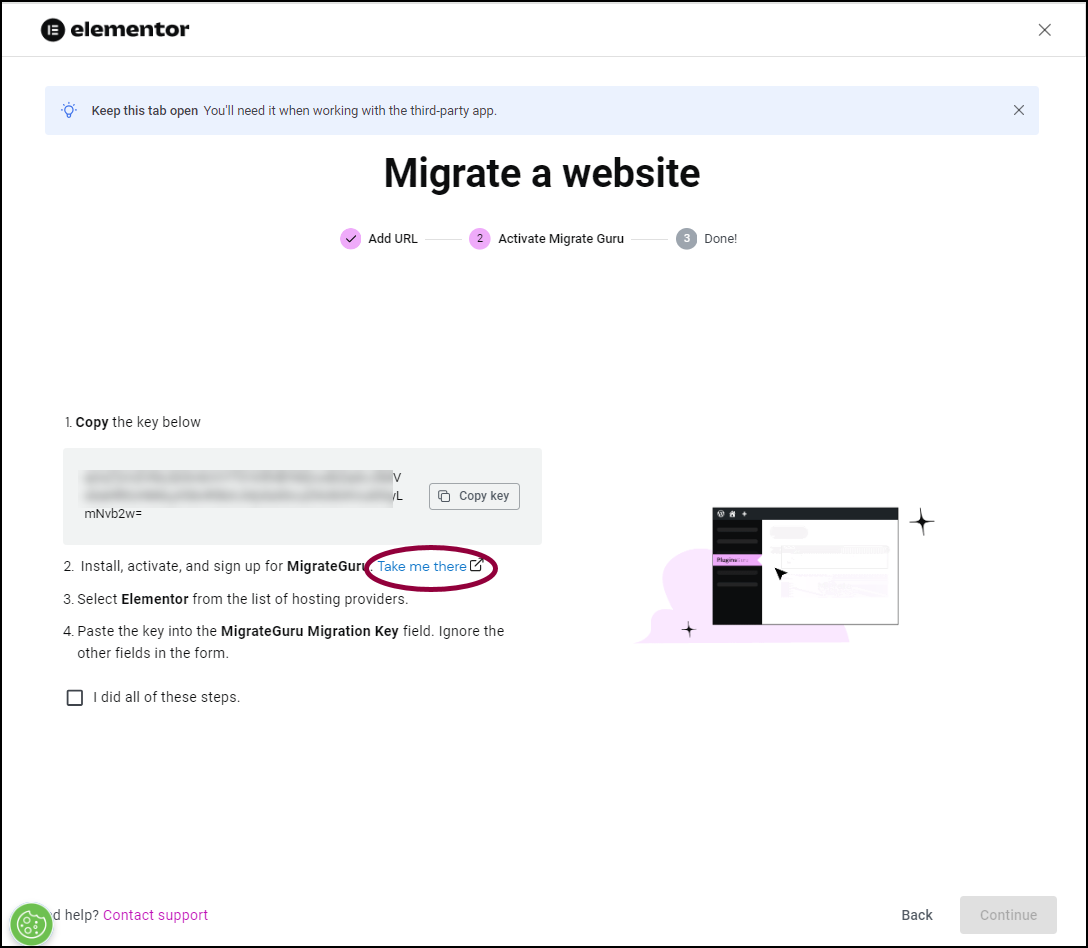The width and height of the screenshot is (1088, 948).
Task: Click the step 2 number circle
Action: pyautogui.click(x=480, y=239)
